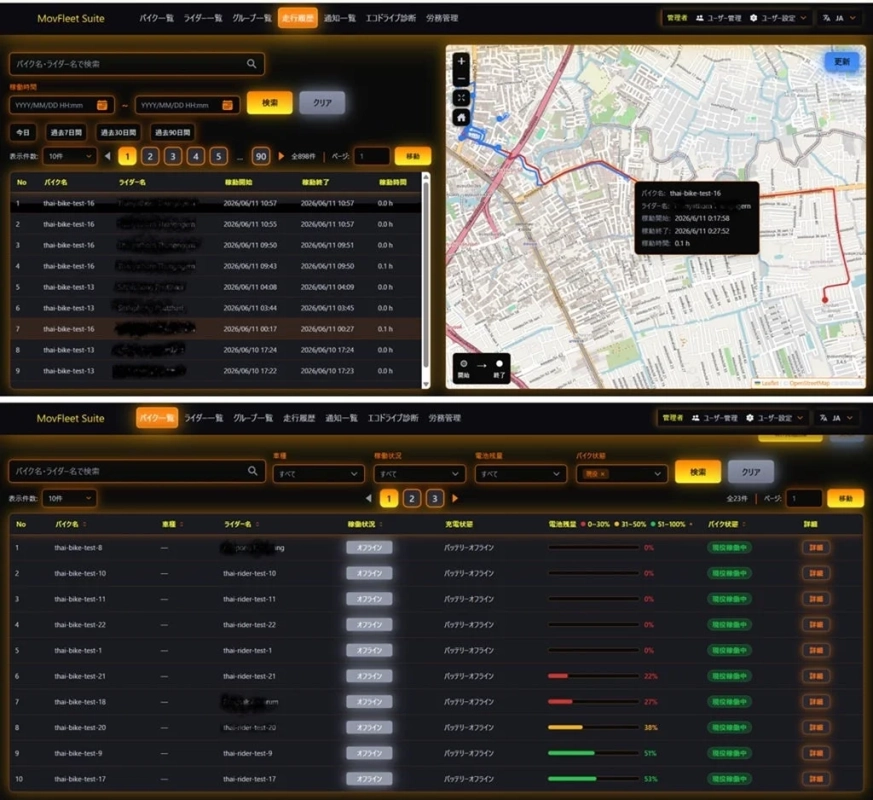Open the 車種 filter dropdown

pyautogui.click(x=318, y=474)
